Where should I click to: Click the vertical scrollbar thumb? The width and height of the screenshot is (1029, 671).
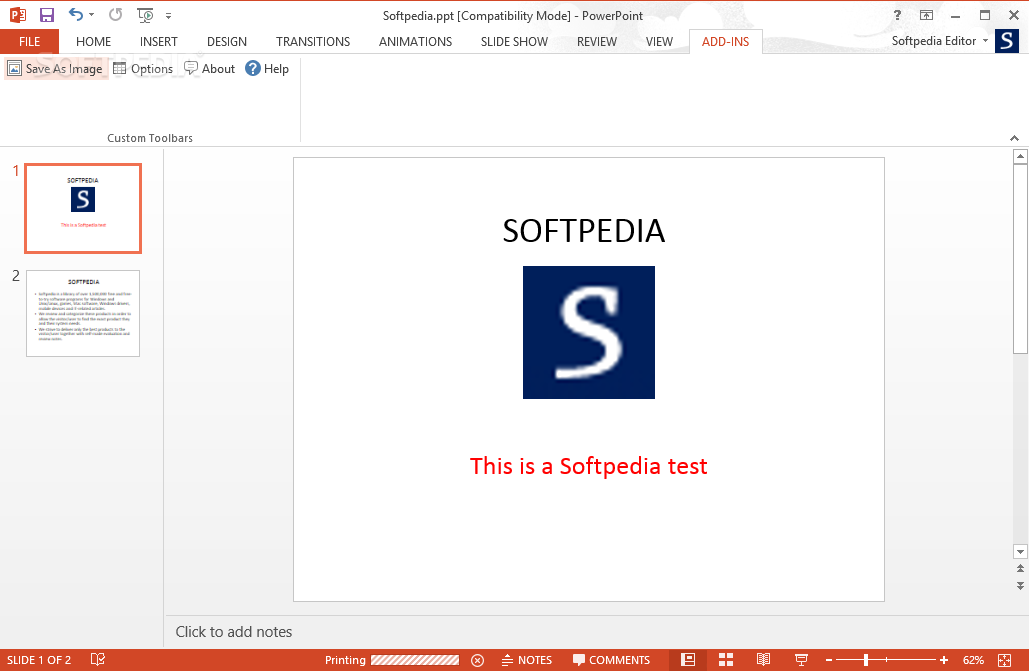1020,259
